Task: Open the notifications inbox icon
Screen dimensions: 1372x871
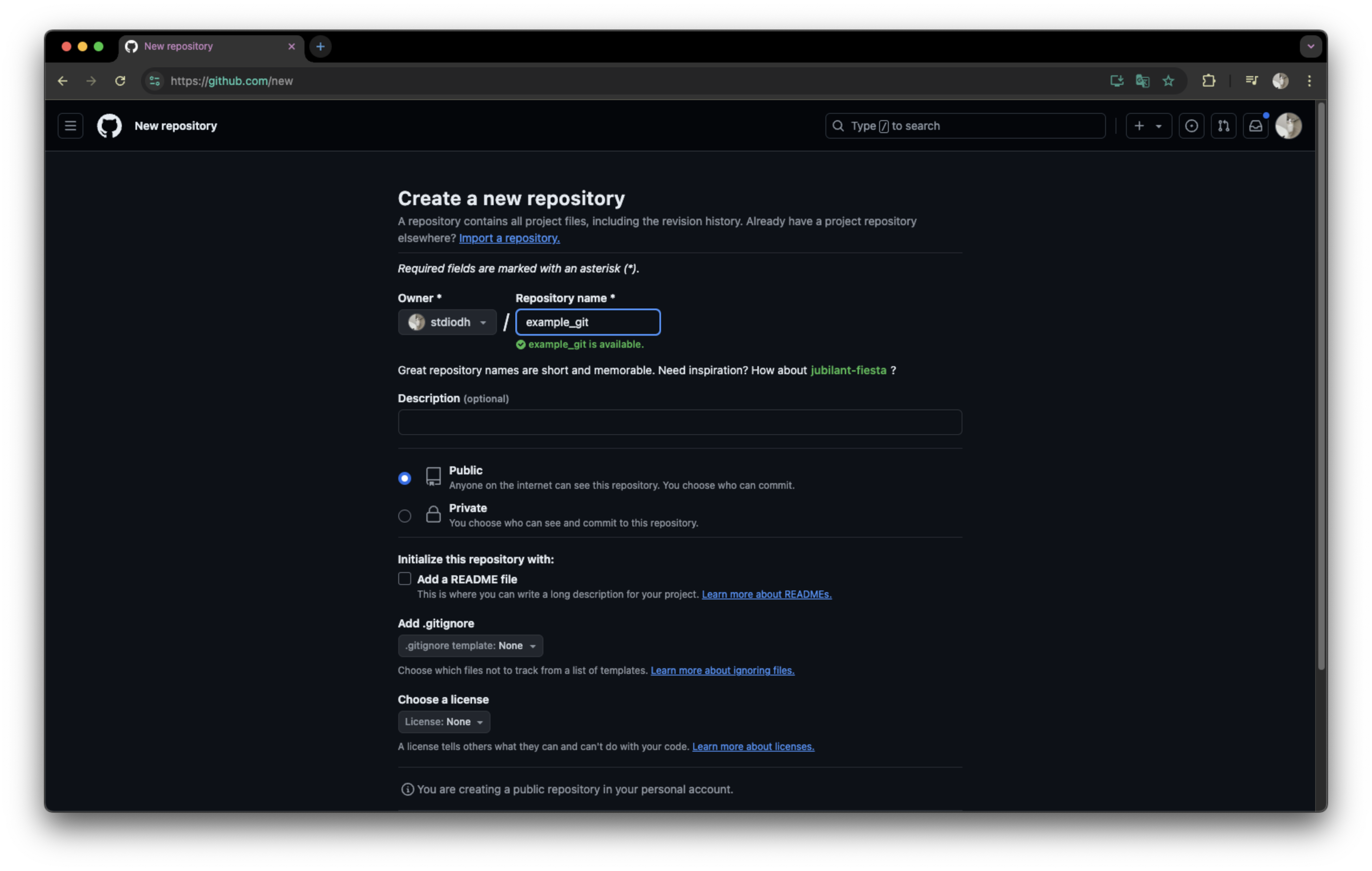Action: [1255, 126]
